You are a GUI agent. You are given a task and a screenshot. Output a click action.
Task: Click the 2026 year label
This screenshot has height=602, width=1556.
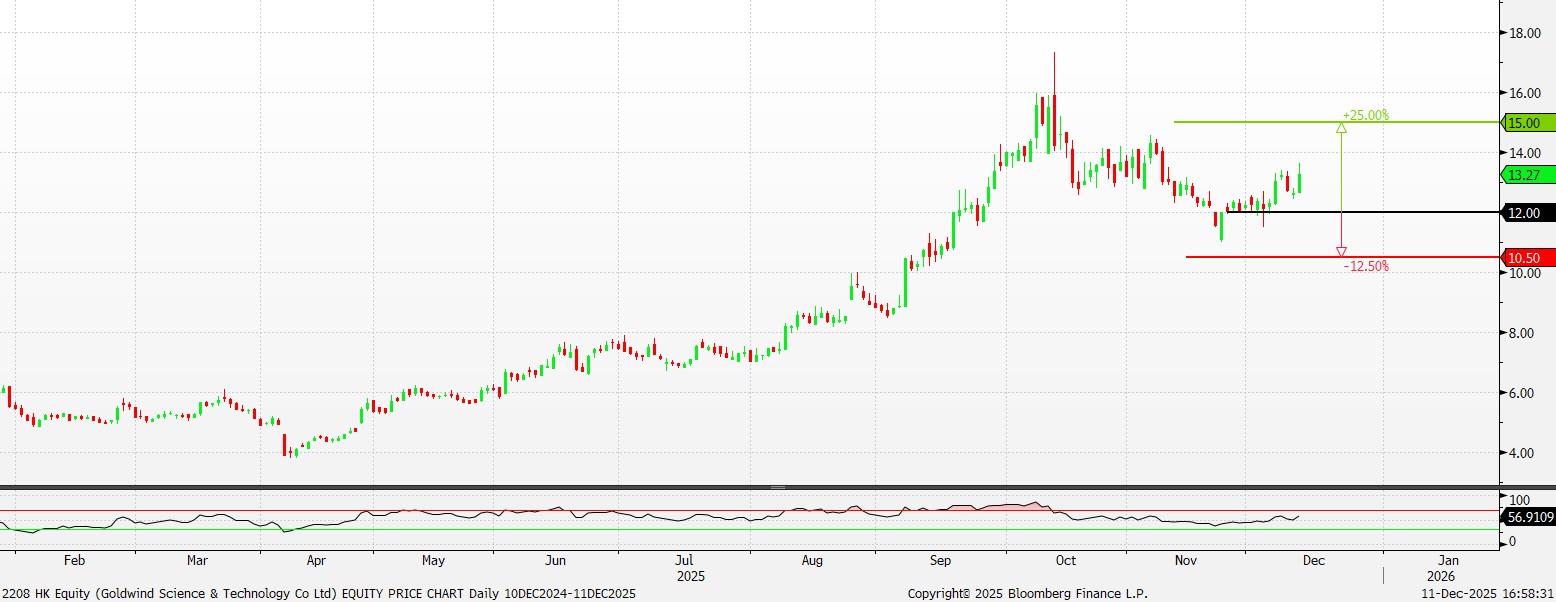pyautogui.click(x=1441, y=577)
